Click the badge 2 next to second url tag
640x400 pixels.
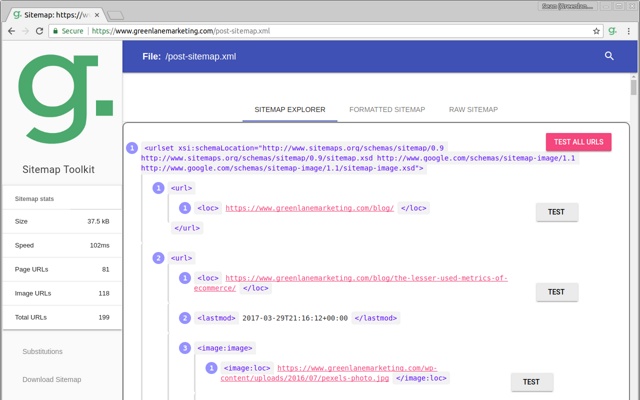[x=158, y=258]
